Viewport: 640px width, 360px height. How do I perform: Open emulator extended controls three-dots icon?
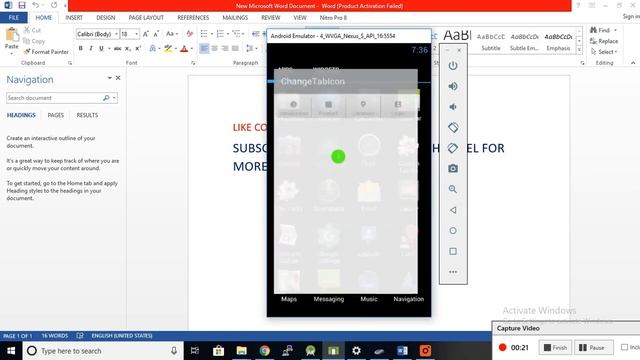[453, 272]
